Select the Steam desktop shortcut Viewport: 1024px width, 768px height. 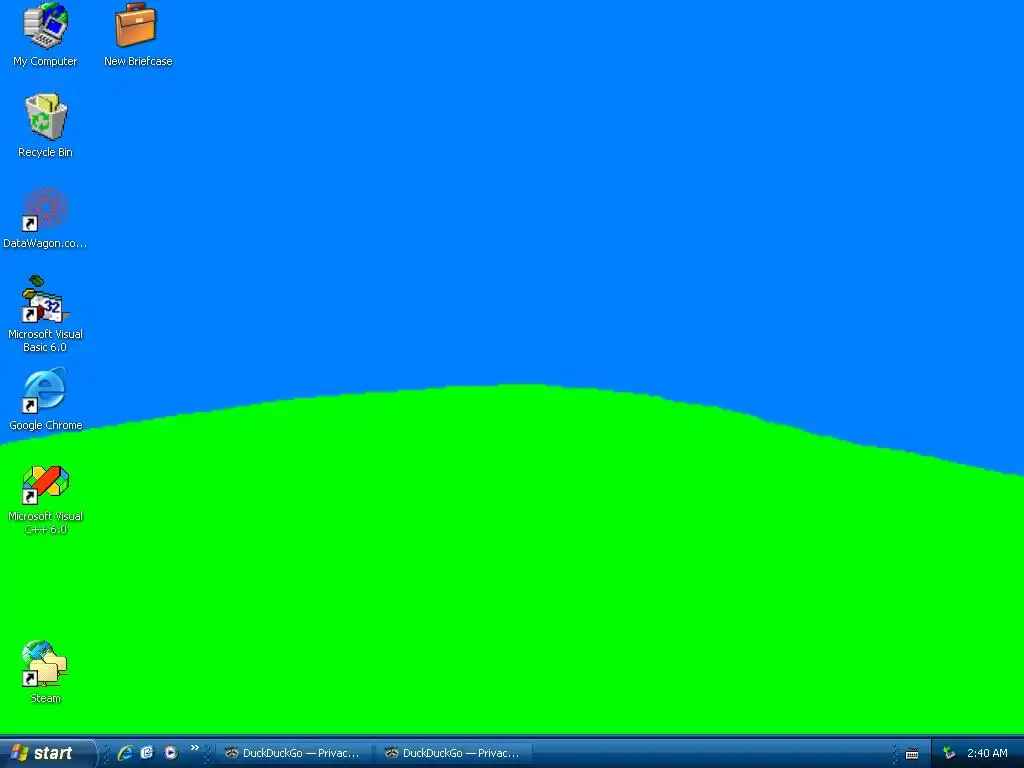click(x=45, y=672)
